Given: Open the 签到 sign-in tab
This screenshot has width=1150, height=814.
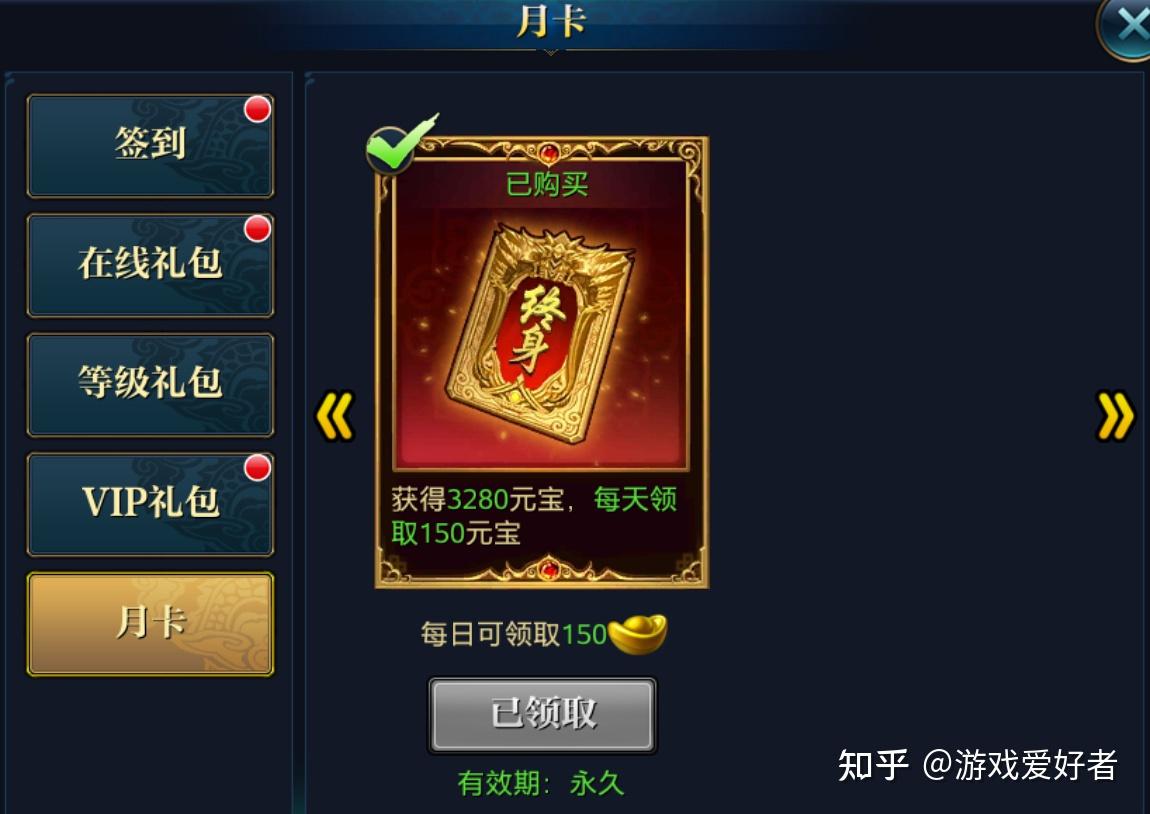Looking at the screenshot, I should pos(150,145).
